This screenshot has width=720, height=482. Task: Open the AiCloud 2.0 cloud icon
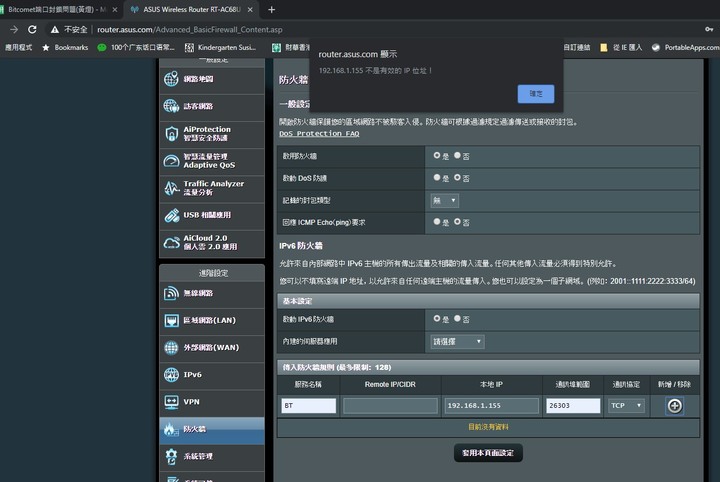coord(171,242)
